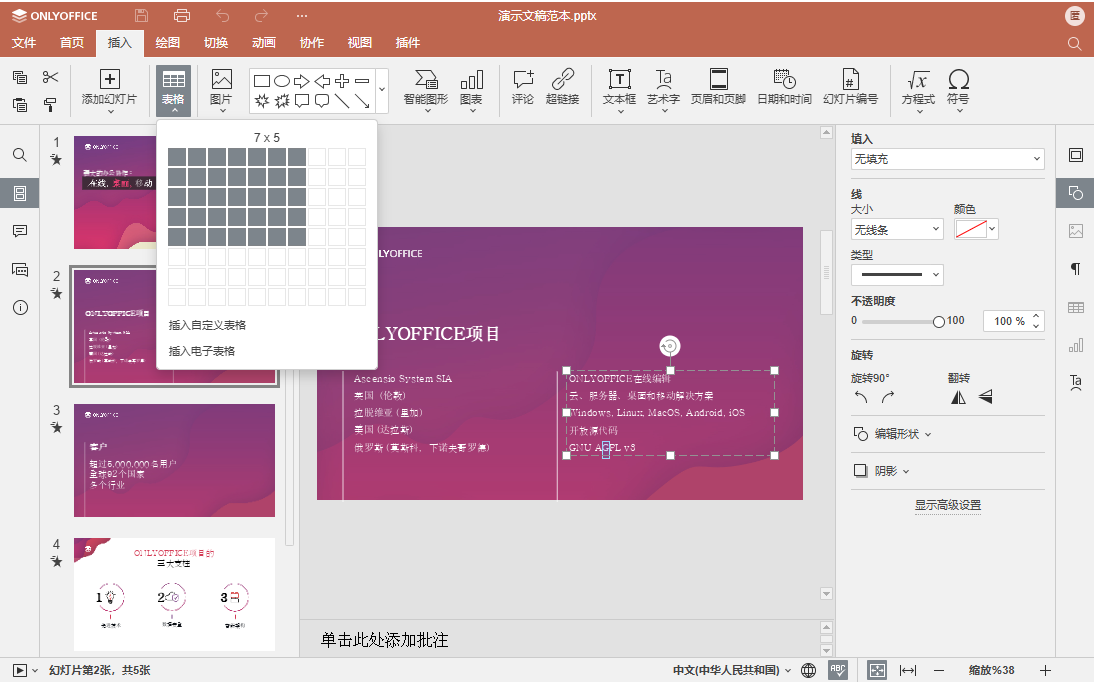1094x684 pixels.
Task: Open the language selector 中文(中华人民共和国)
Action: pos(732,670)
